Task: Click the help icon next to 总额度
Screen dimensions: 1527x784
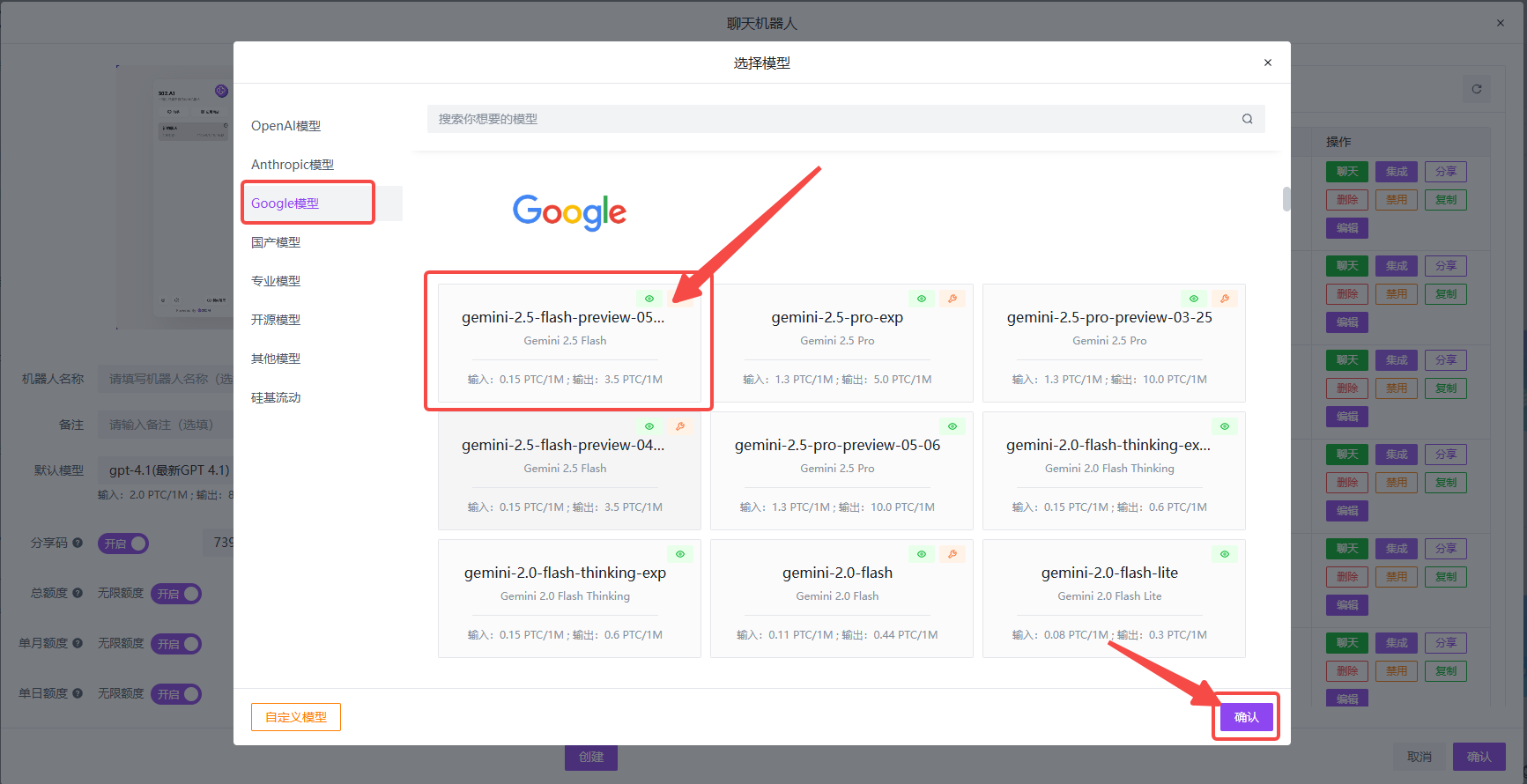Action: tap(78, 593)
